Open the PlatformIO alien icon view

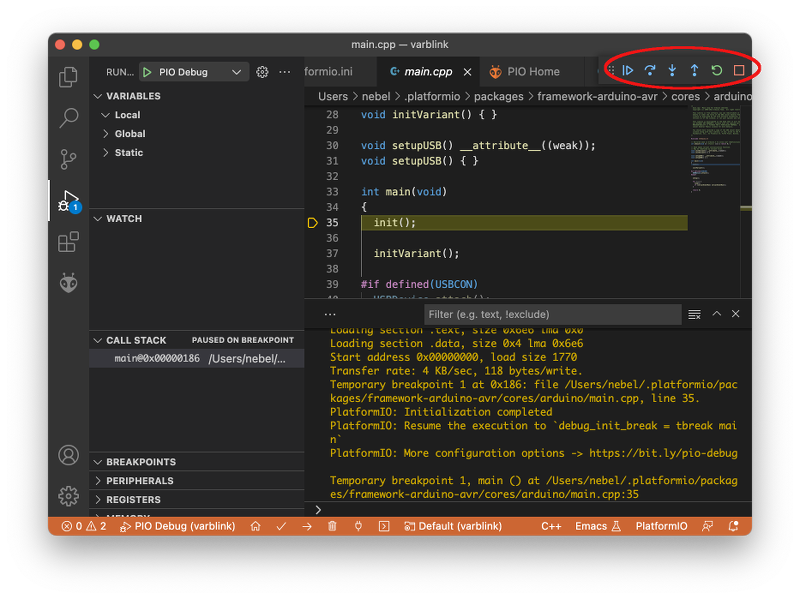point(68,282)
